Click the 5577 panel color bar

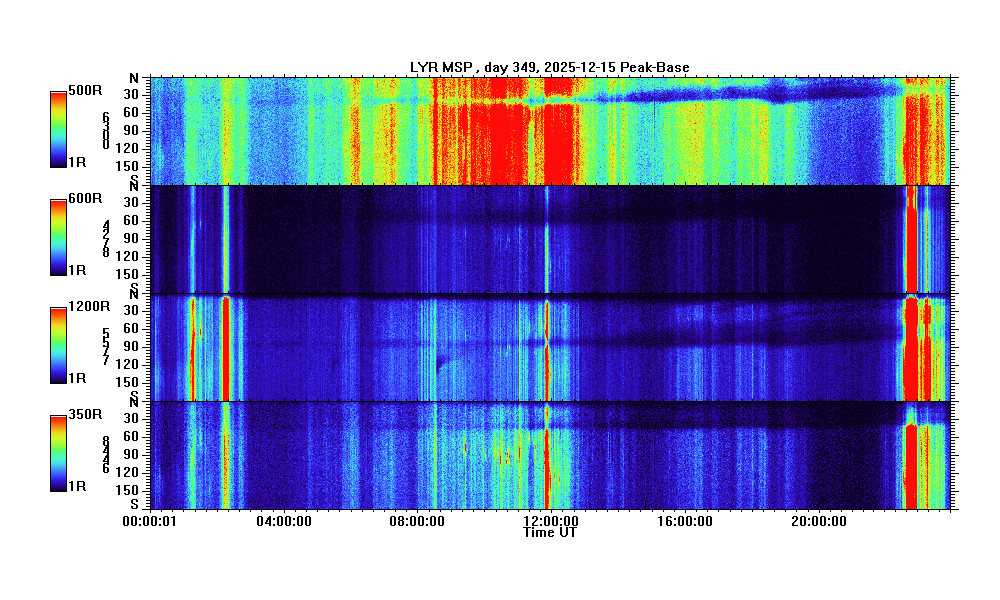pyautogui.click(x=59, y=343)
